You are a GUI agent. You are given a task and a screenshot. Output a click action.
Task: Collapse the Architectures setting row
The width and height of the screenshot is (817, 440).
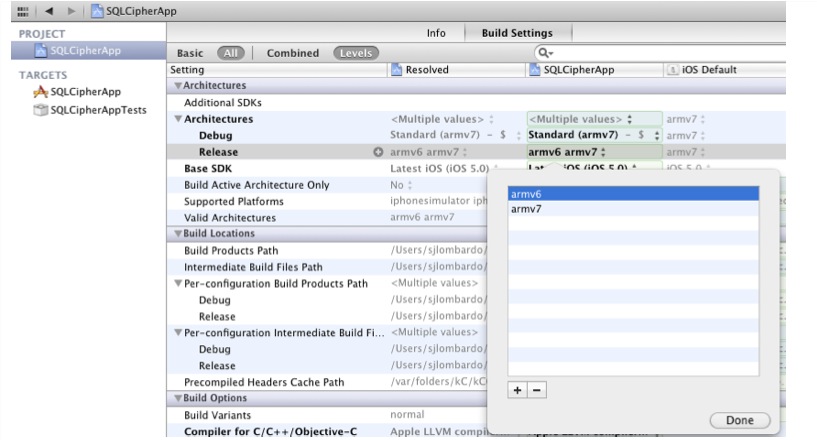point(178,119)
